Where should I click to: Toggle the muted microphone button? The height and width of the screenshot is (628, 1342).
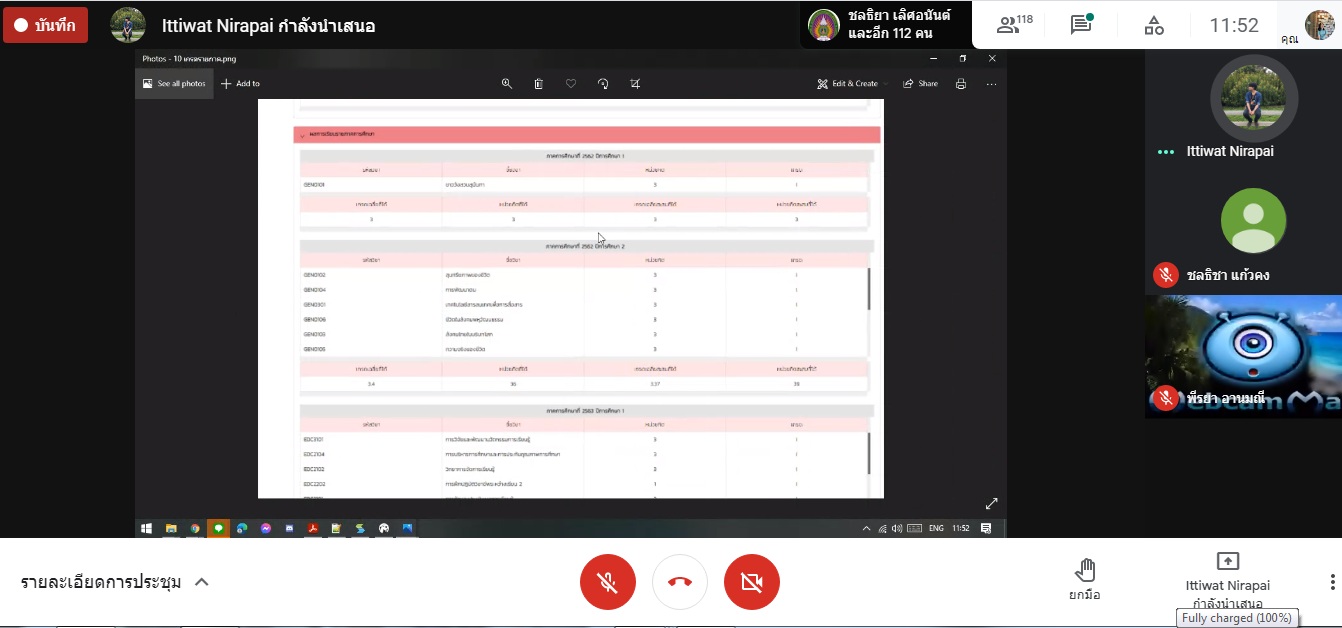tap(608, 582)
